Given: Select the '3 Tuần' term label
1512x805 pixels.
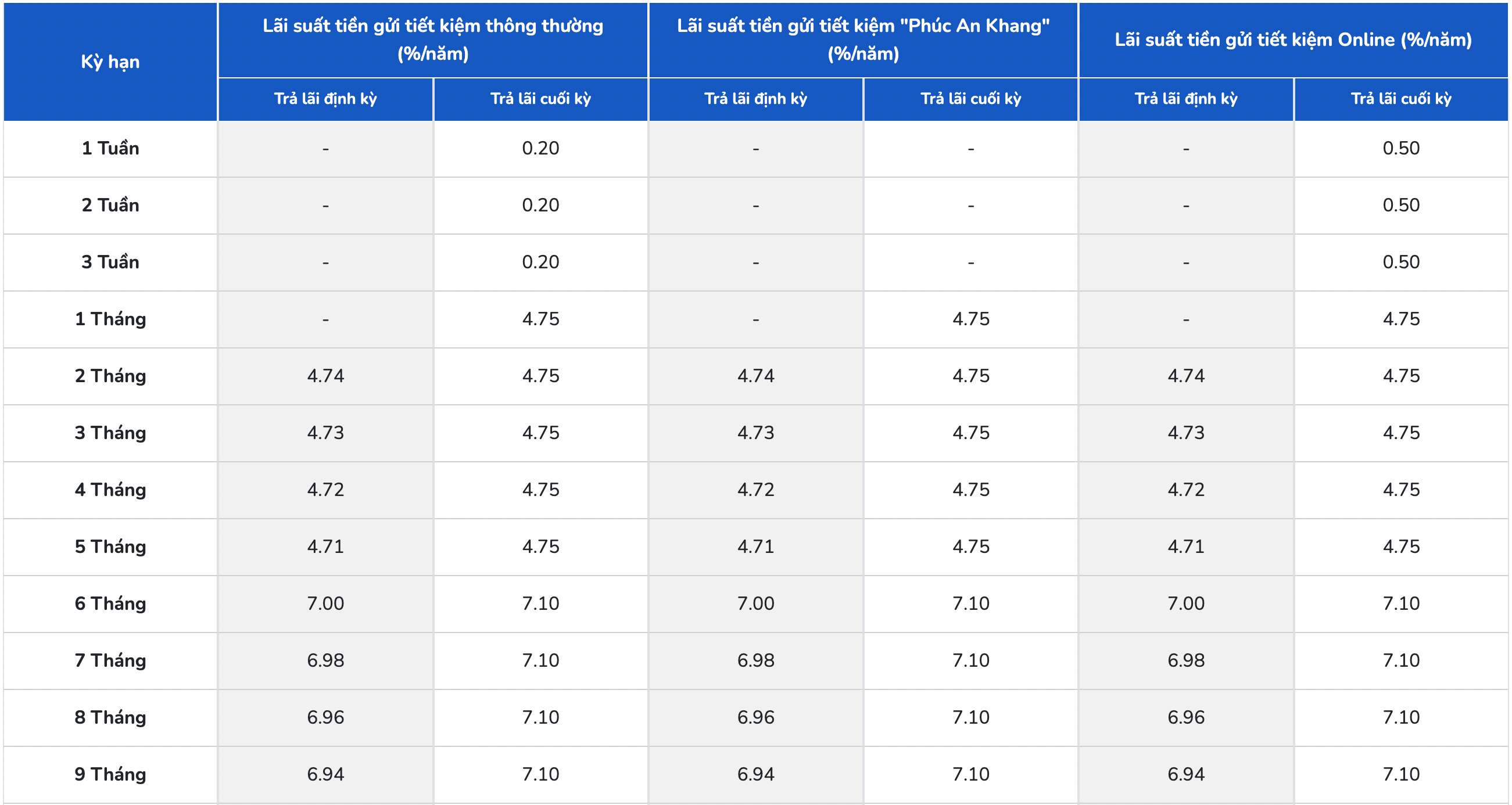Looking at the screenshot, I should (x=110, y=262).
